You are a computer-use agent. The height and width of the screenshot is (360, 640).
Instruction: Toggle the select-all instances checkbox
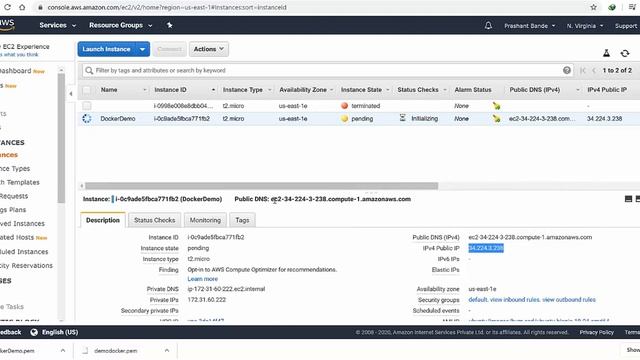point(87,90)
